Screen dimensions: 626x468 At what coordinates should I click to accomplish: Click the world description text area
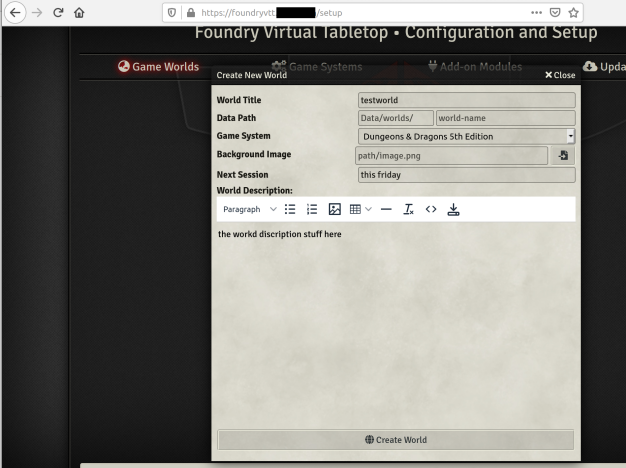point(396,323)
